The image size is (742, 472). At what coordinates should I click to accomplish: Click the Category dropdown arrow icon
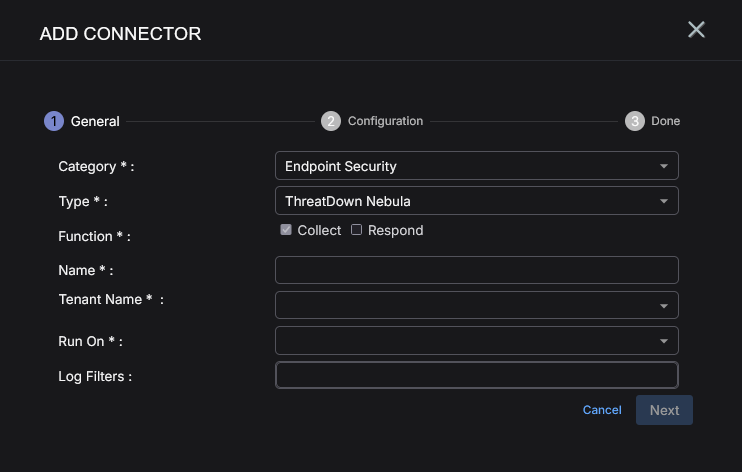pyautogui.click(x=663, y=166)
